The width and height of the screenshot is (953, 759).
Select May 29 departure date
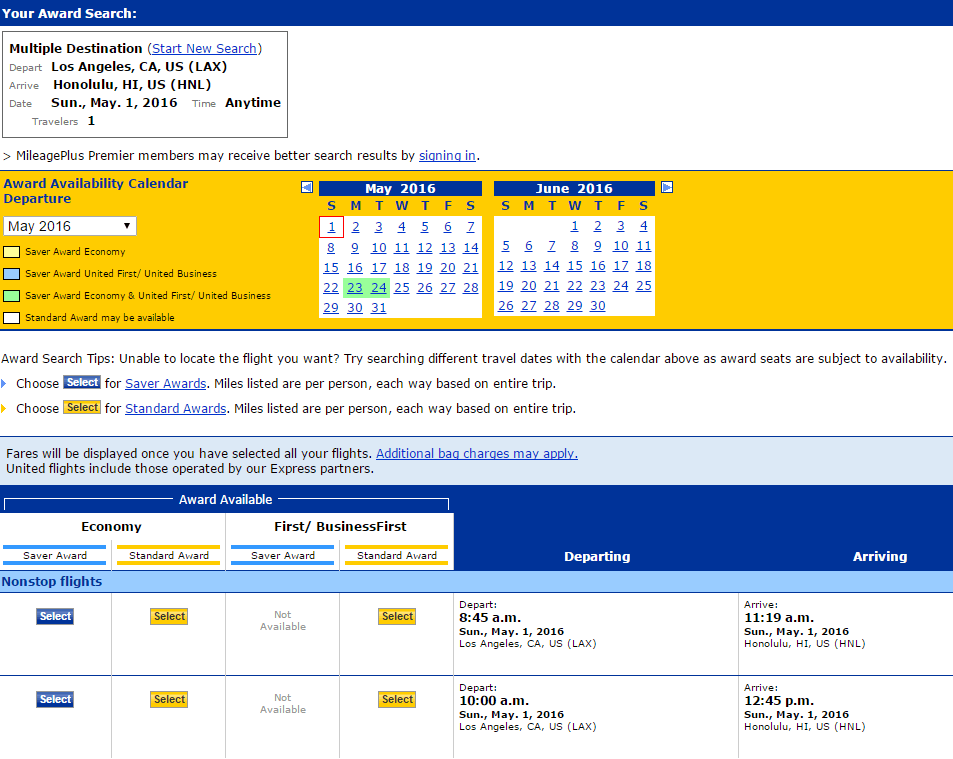pyautogui.click(x=331, y=307)
